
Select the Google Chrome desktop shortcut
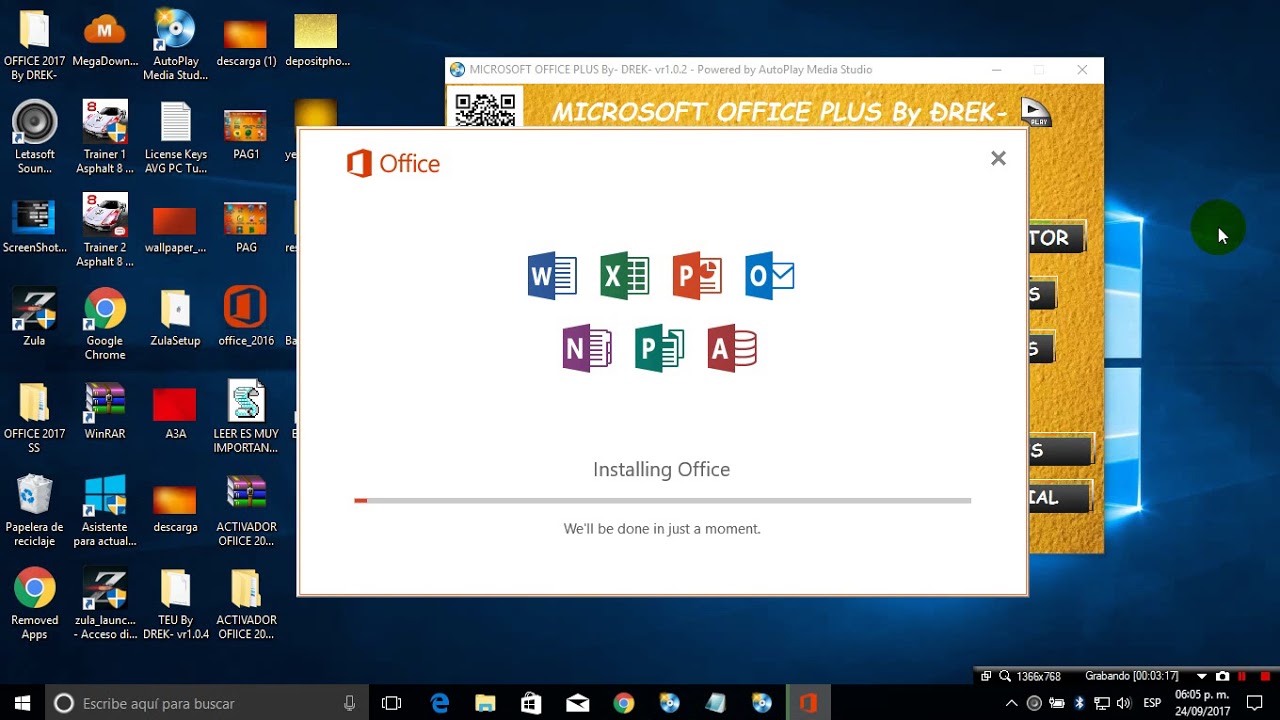[x=105, y=325]
